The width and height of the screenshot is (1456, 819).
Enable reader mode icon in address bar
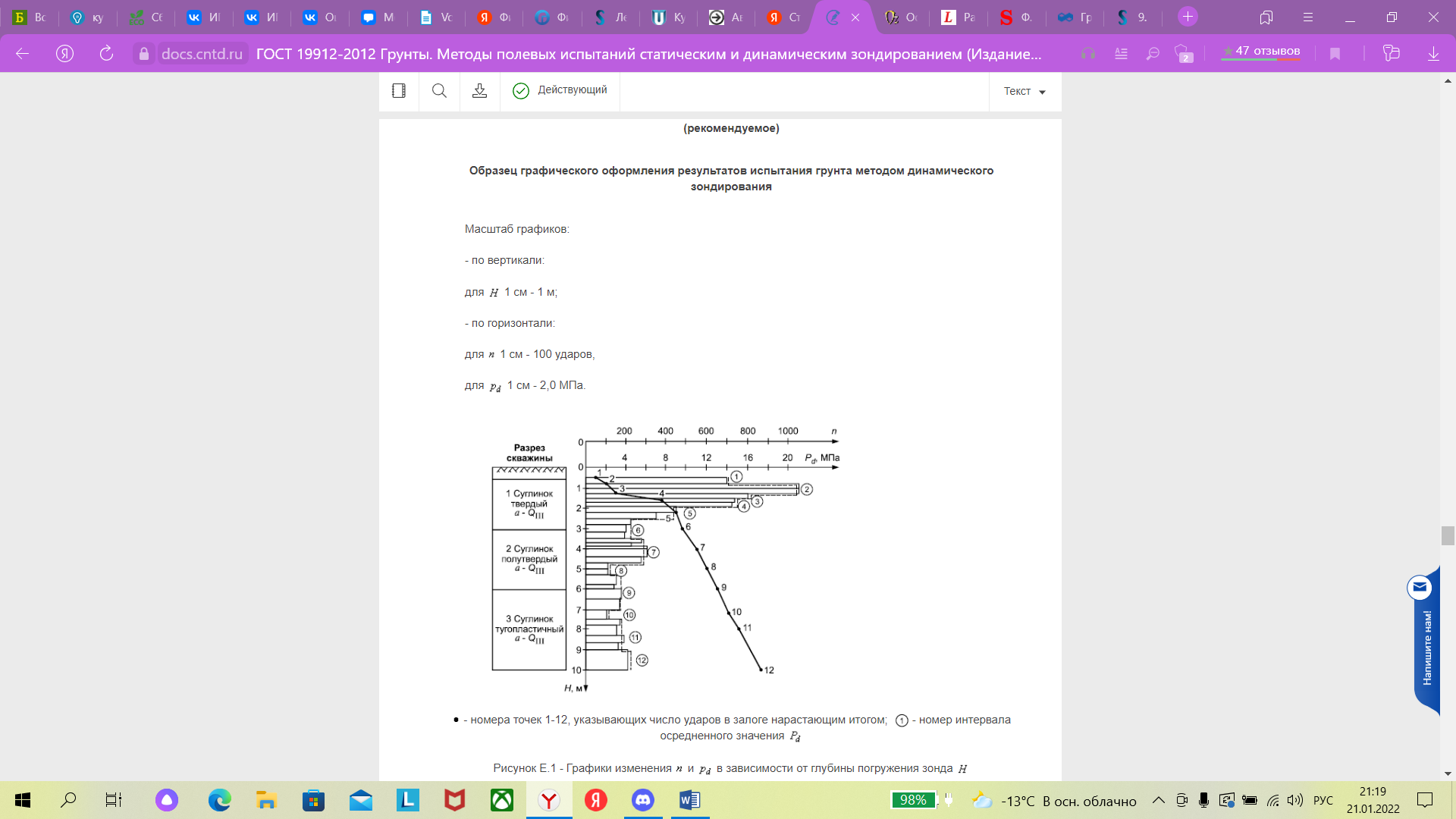coord(1121,54)
